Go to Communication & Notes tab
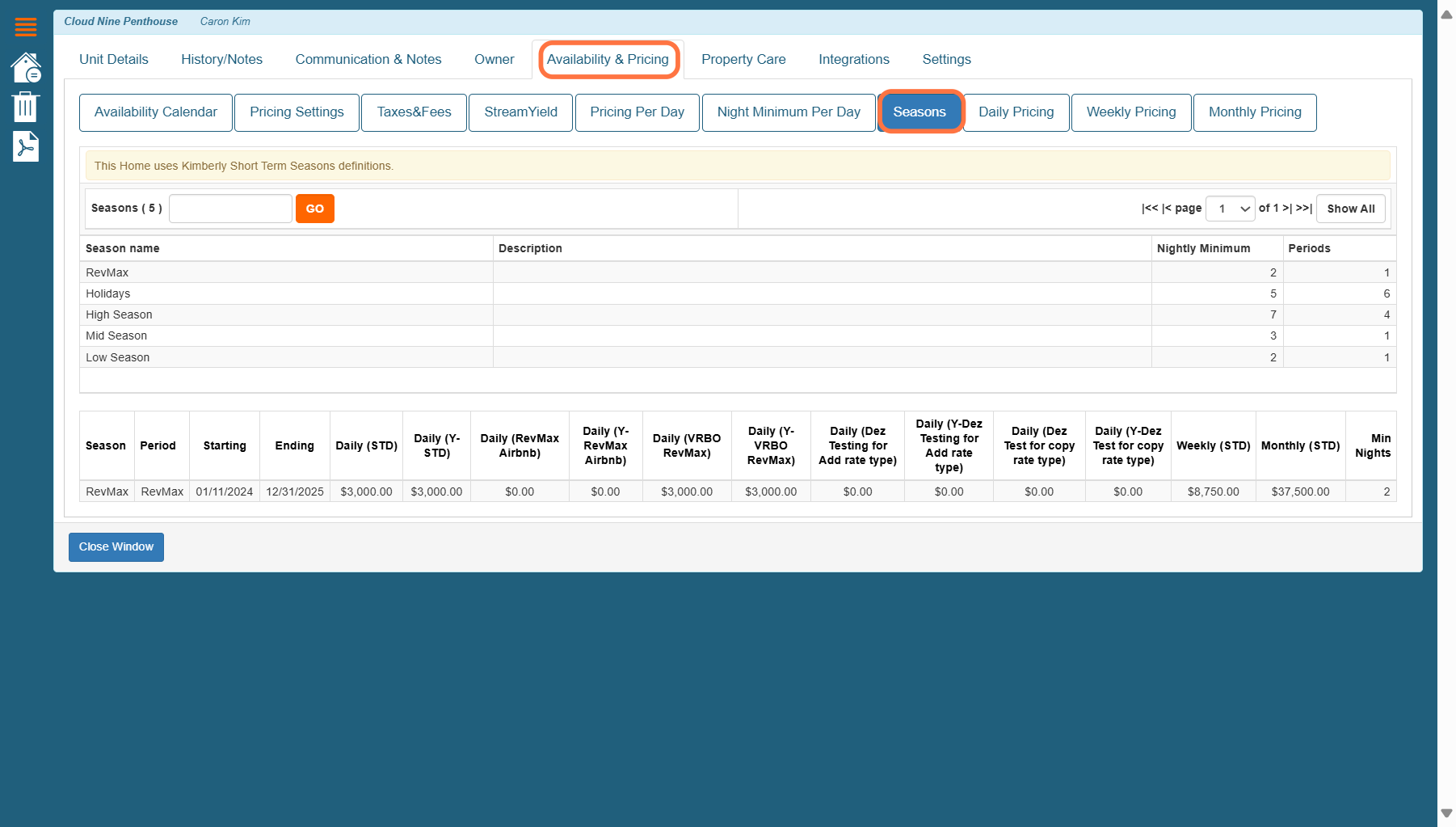 coord(368,59)
